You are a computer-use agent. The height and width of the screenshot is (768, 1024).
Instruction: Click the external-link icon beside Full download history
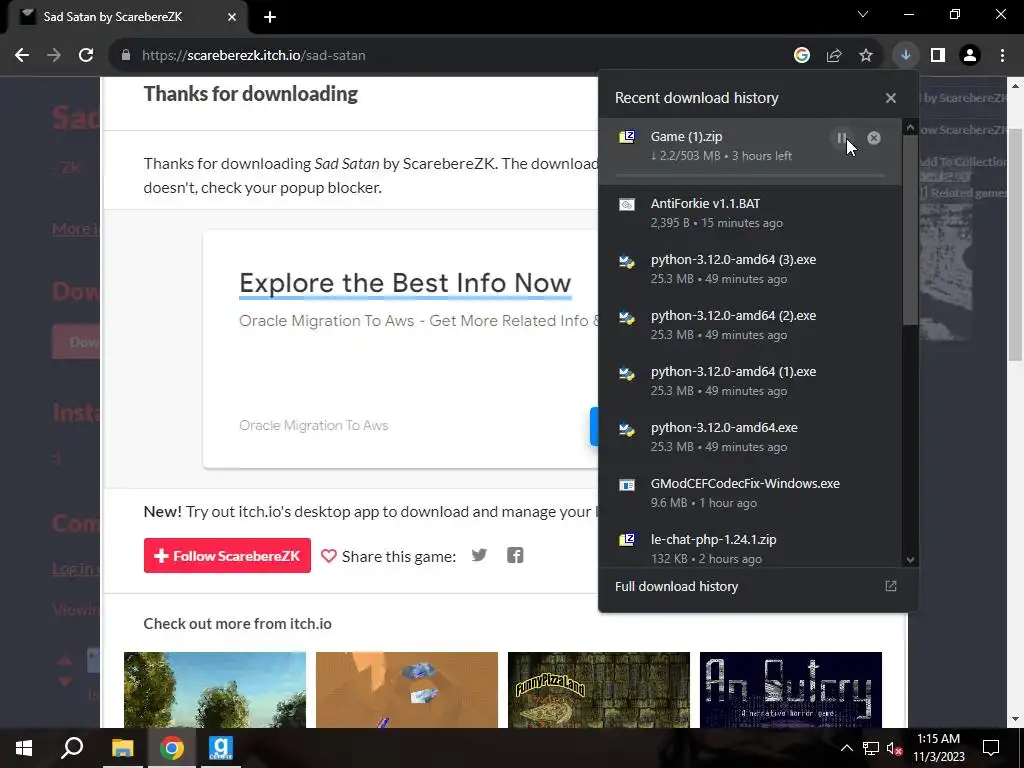pos(891,586)
